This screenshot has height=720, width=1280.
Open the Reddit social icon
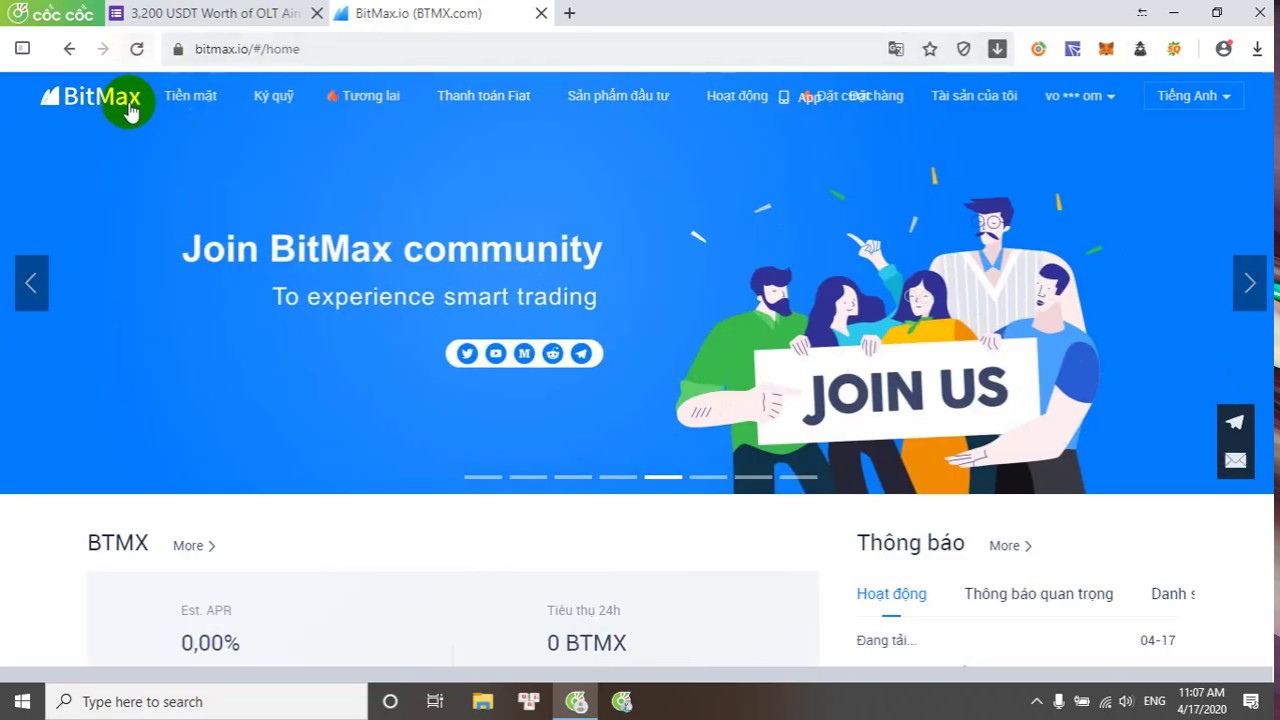click(553, 353)
